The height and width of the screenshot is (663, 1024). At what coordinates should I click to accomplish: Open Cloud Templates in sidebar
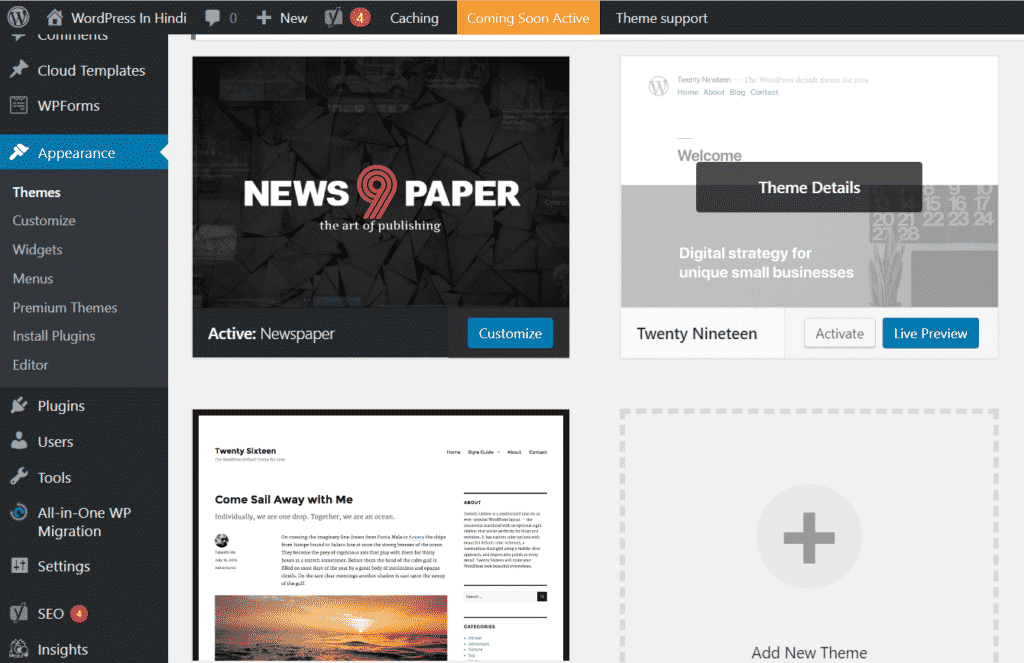point(91,70)
